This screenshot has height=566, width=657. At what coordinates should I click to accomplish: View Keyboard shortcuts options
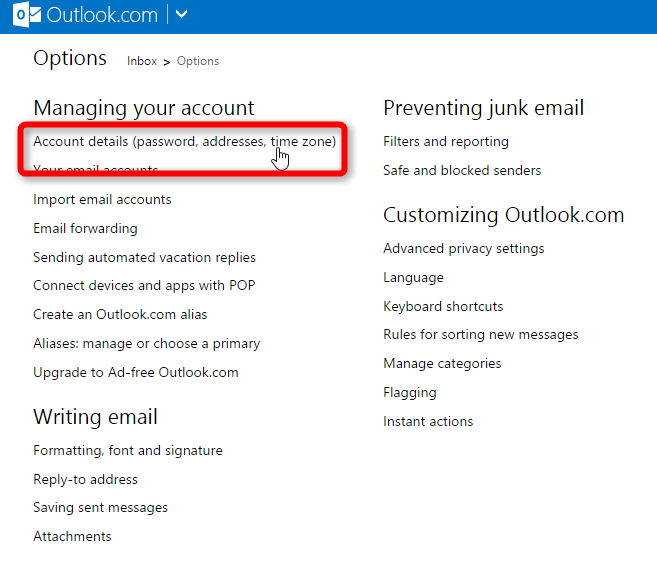(443, 306)
